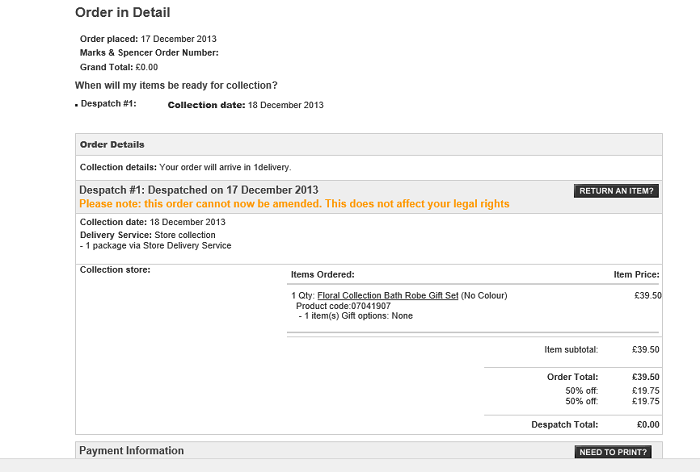Click the Marks & Spencer Order Number label
The width and height of the screenshot is (700, 472).
coord(149,53)
